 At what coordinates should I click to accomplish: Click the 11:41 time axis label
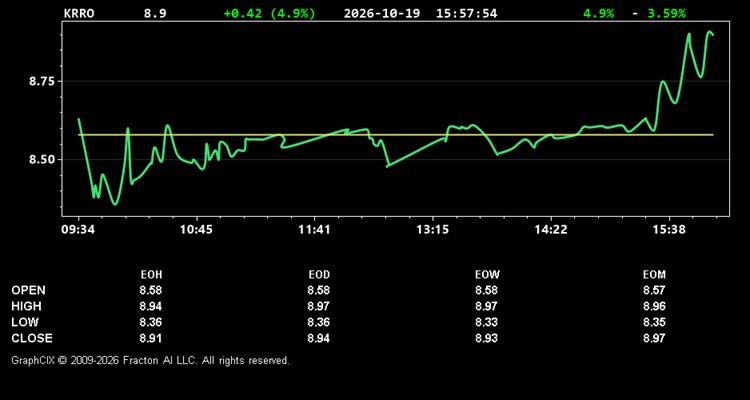(x=314, y=230)
